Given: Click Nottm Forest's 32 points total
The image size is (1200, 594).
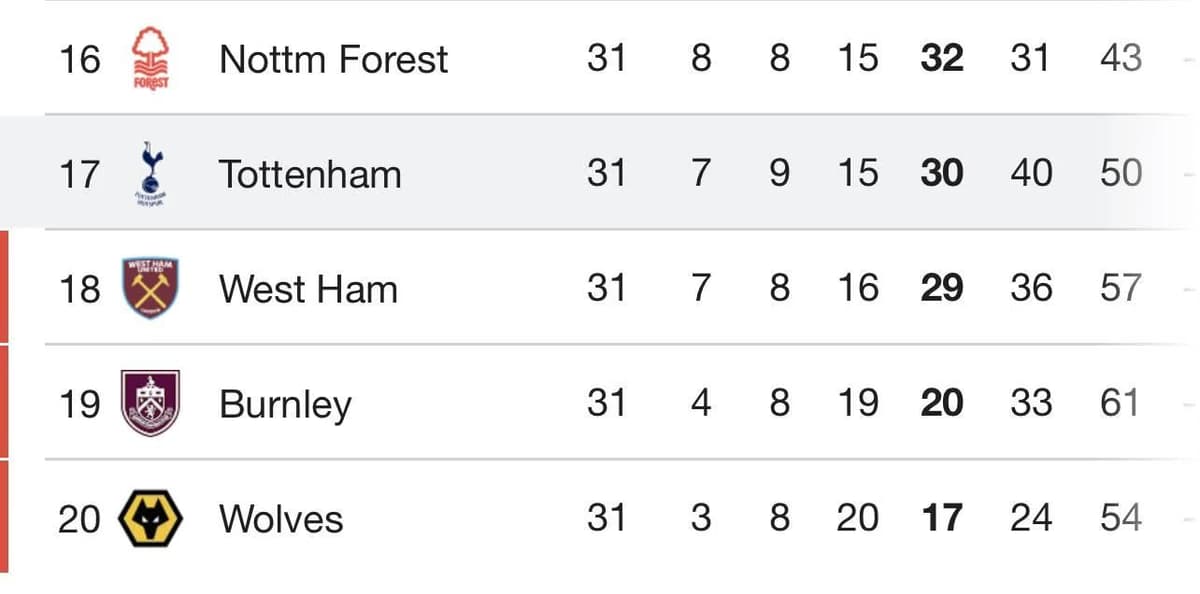Looking at the screenshot, I should click(x=942, y=59).
